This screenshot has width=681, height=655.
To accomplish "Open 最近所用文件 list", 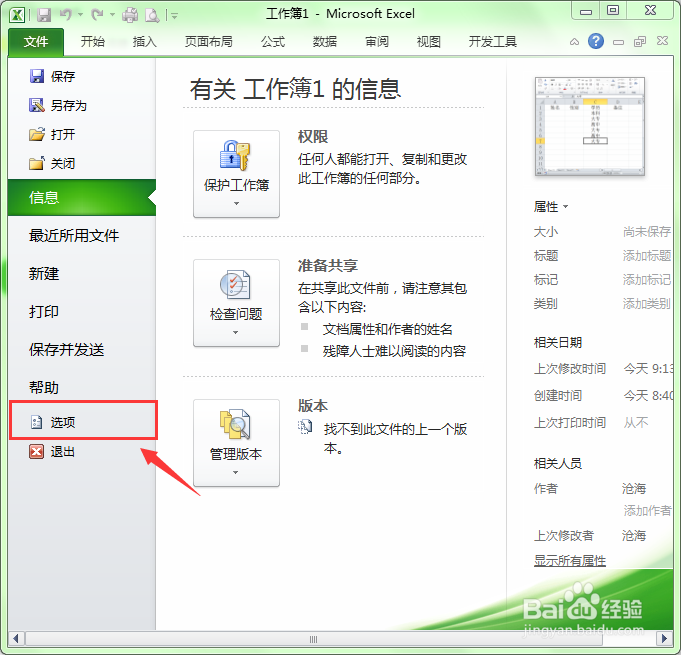I will pyautogui.click(x=74, y=235).
